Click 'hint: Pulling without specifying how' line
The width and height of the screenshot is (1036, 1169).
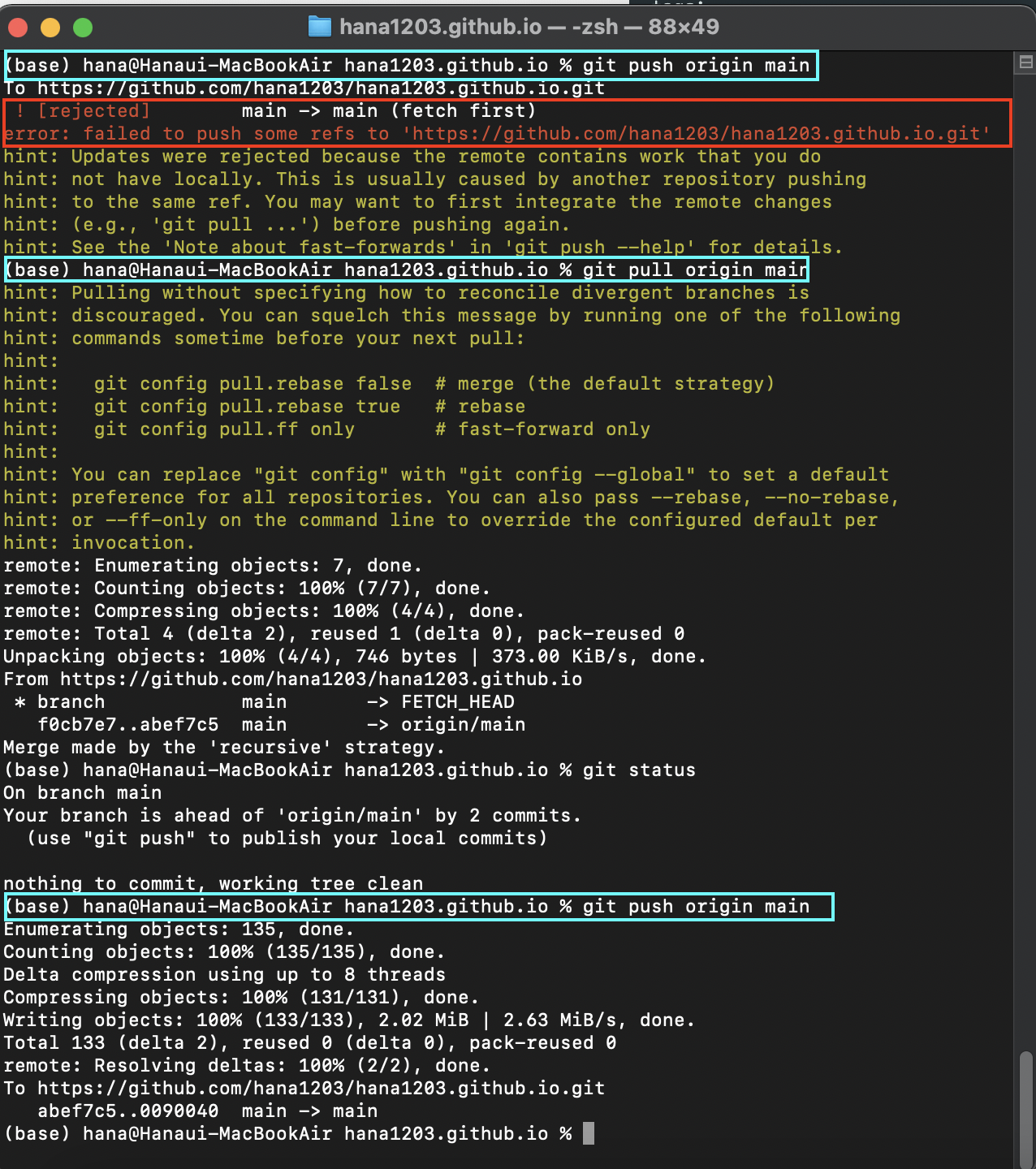point(407,292)
